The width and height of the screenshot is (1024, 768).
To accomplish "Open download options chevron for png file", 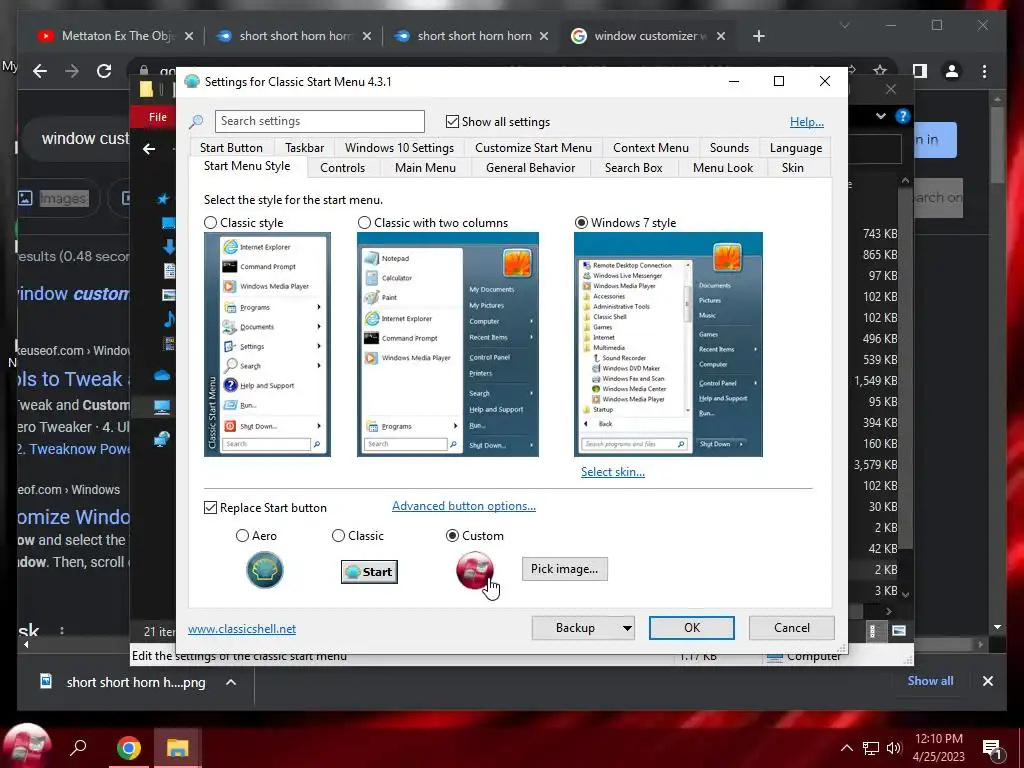I will coord(231,682).
